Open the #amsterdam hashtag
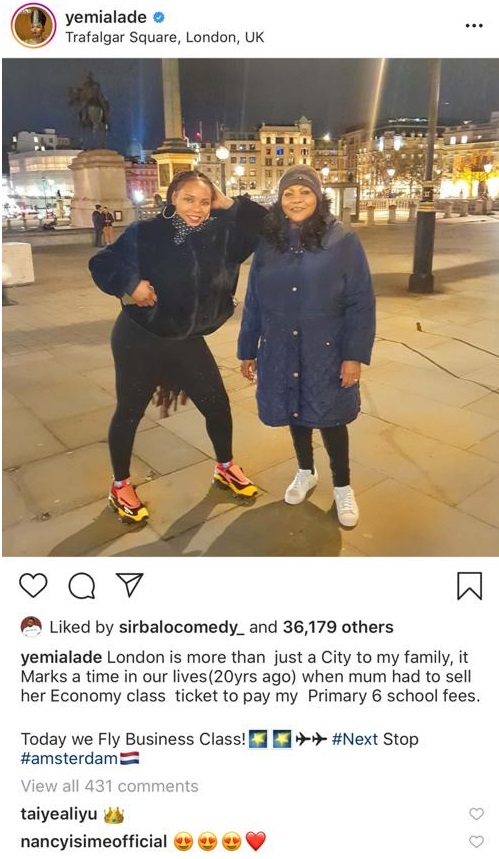The height and width of the screenshot is (859, 499). click(69, 759)
